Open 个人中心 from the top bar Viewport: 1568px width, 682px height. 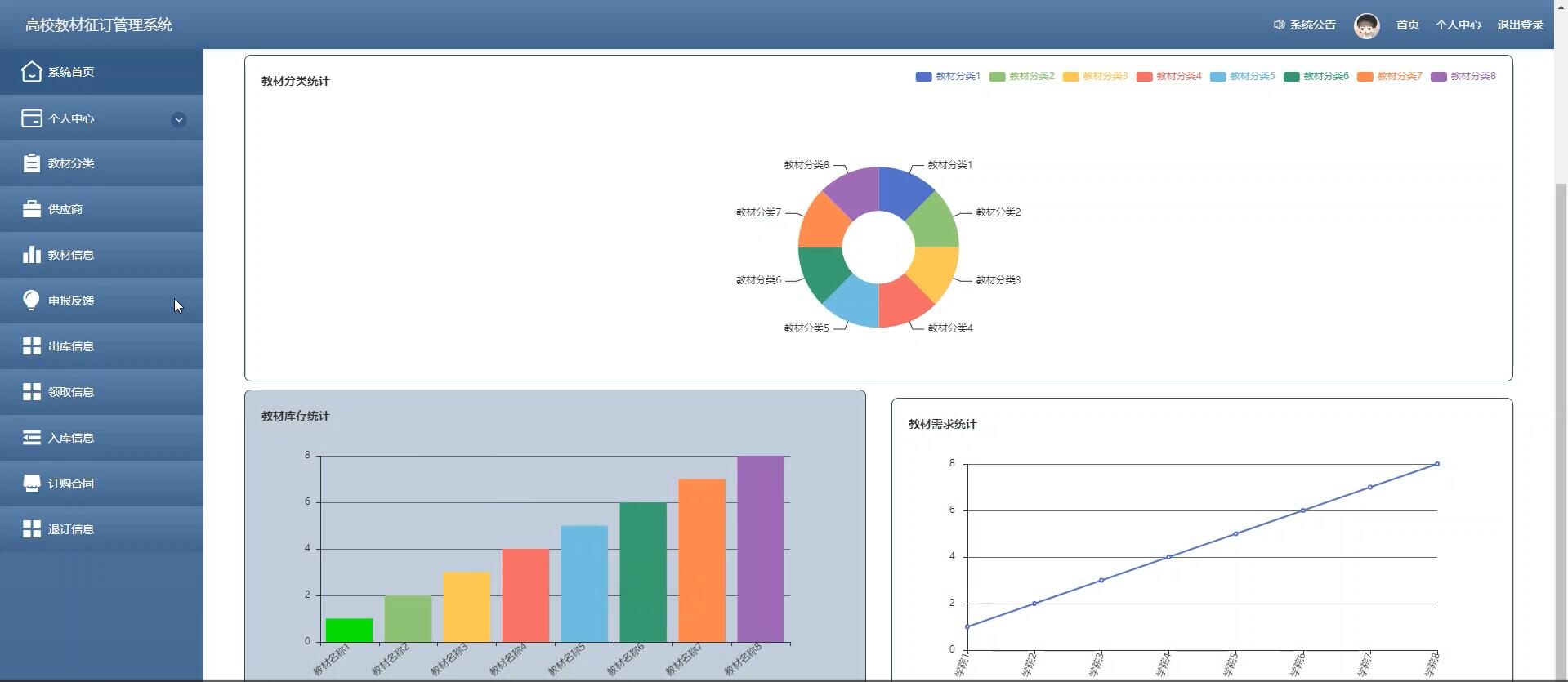point(1458,25)
